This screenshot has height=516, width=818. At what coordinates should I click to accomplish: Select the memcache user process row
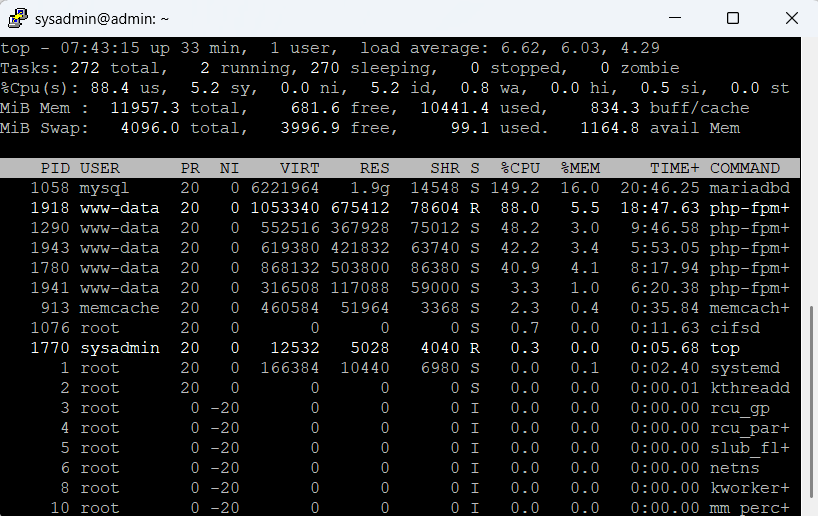pyautogui.click(x=400, y=308)
